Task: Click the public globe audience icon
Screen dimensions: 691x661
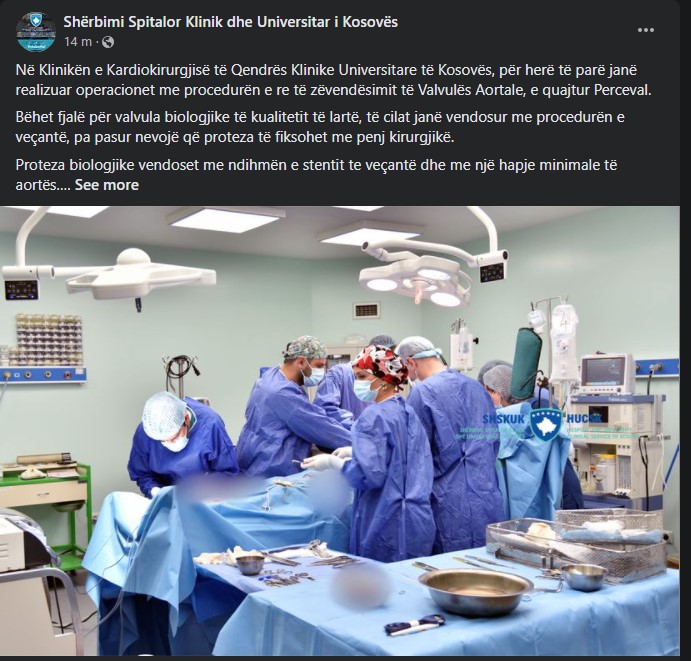Action: coord(108,42)
